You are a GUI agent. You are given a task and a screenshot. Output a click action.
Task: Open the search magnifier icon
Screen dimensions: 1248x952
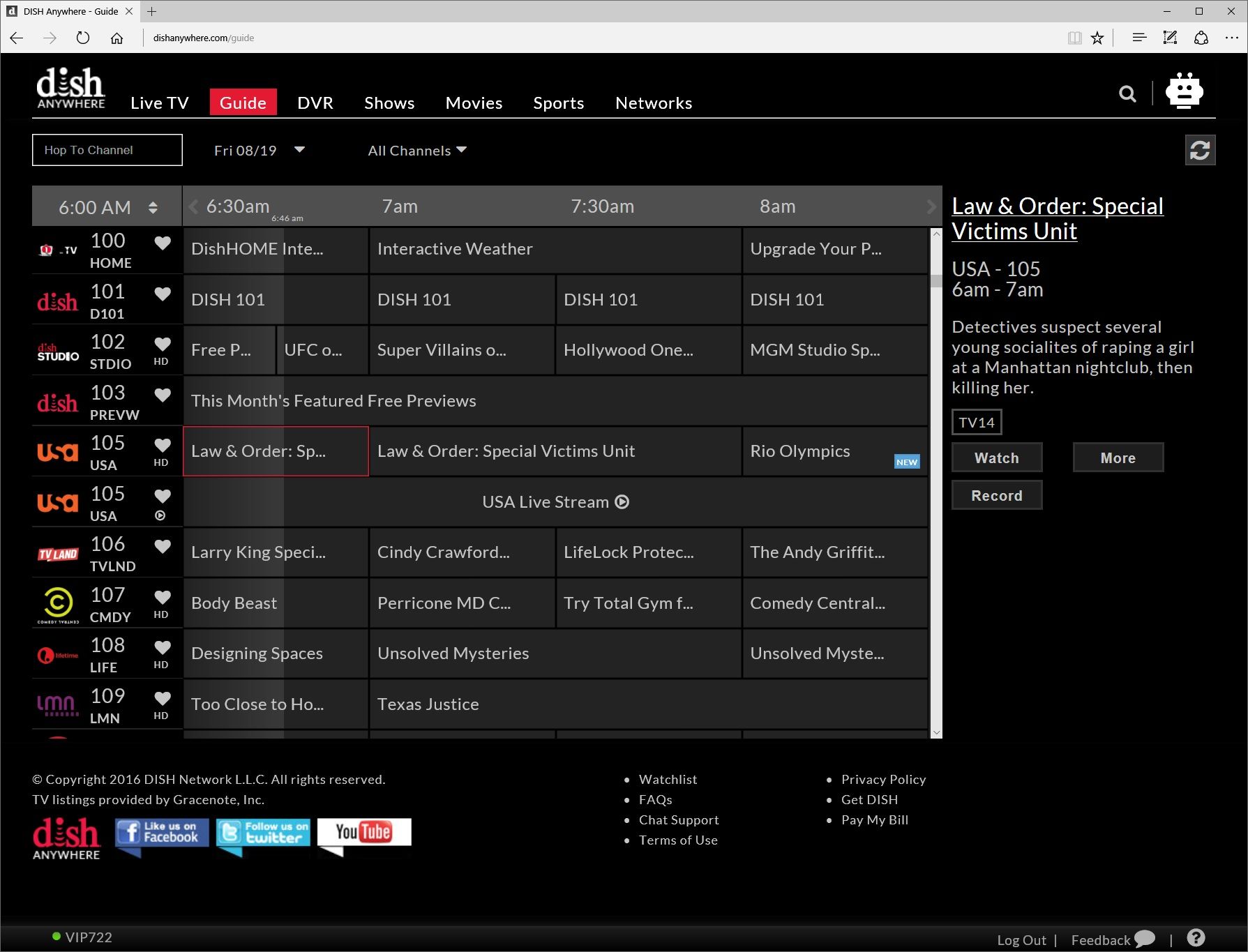1127,93
